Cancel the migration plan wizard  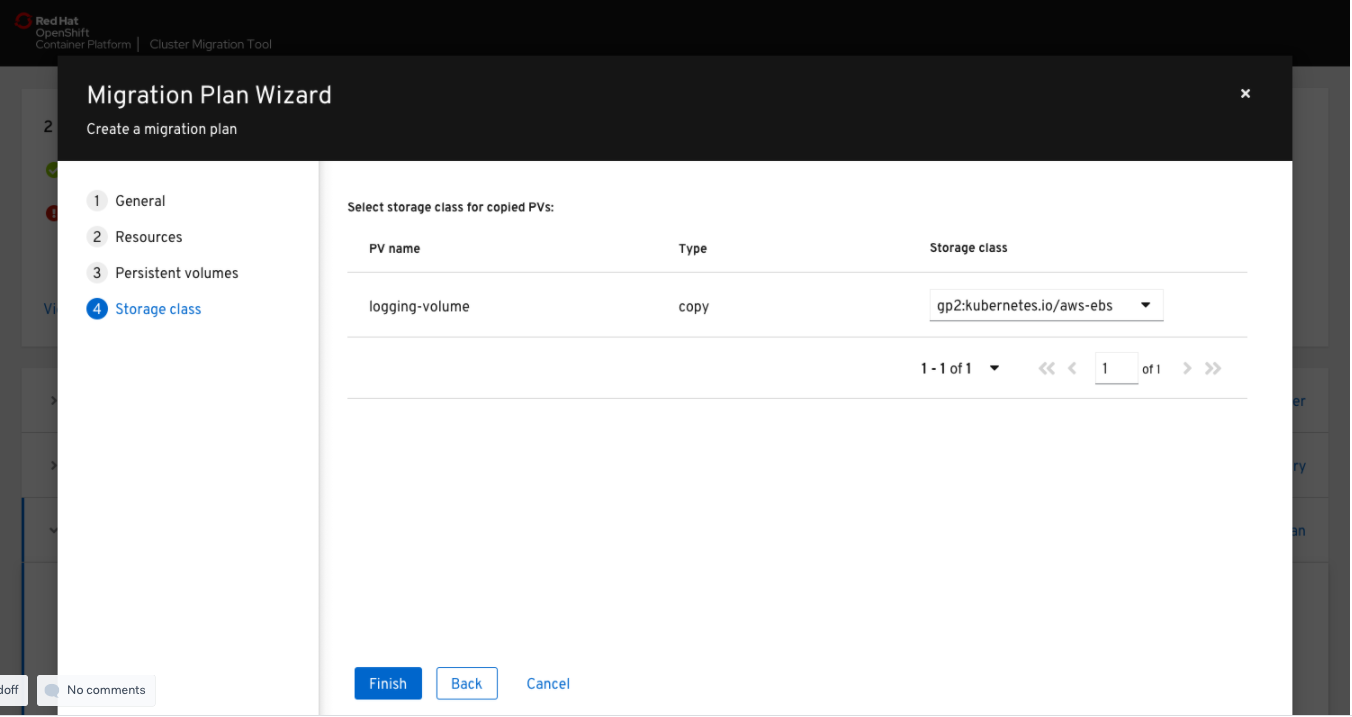(548, 683)
